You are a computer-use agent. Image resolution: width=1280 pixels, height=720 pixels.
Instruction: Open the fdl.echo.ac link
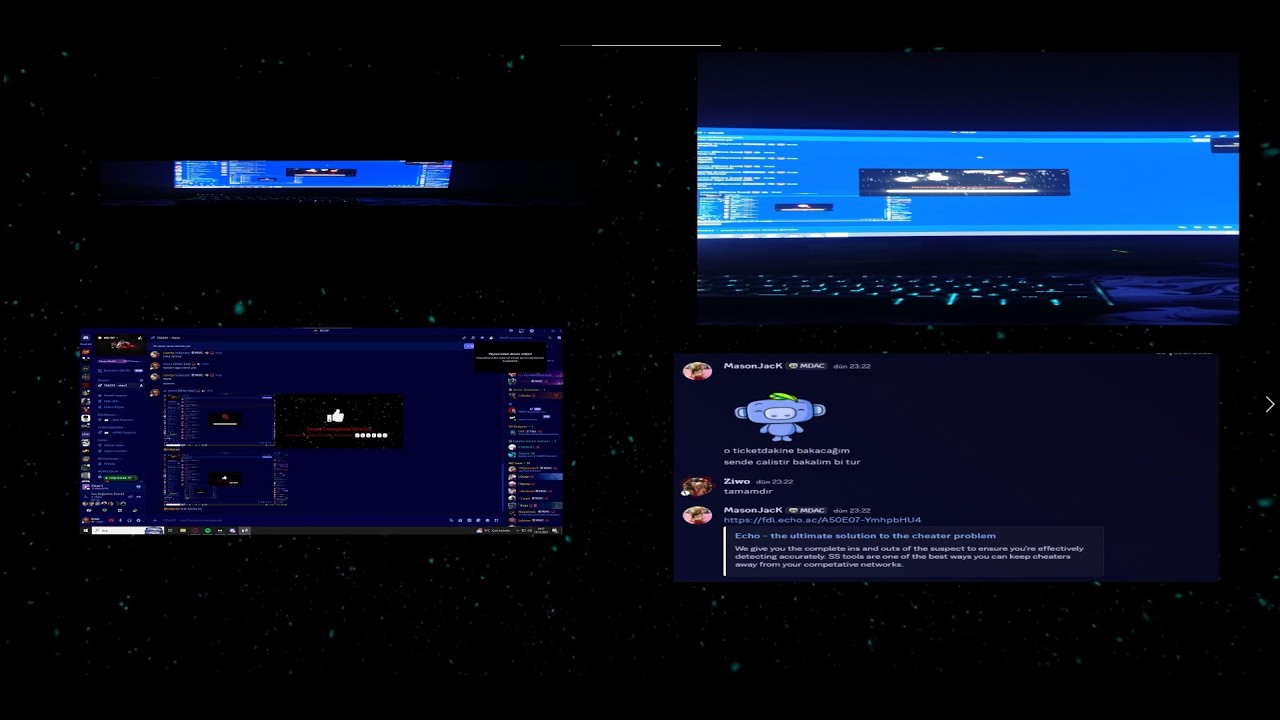tap(822, 520)
